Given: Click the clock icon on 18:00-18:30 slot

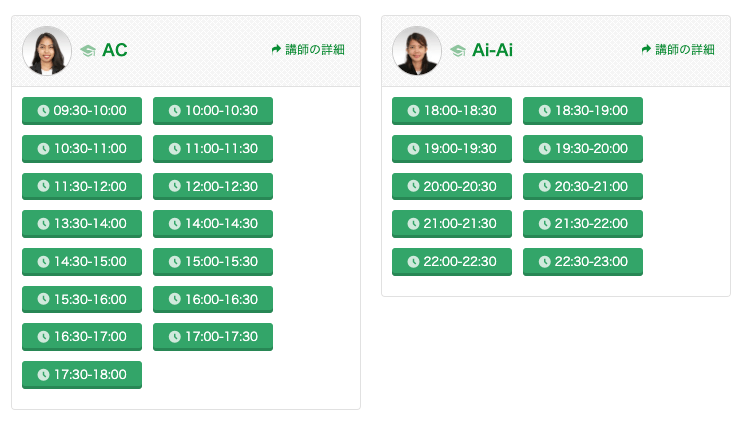Looking at the screenshot, I should (413, 111).
